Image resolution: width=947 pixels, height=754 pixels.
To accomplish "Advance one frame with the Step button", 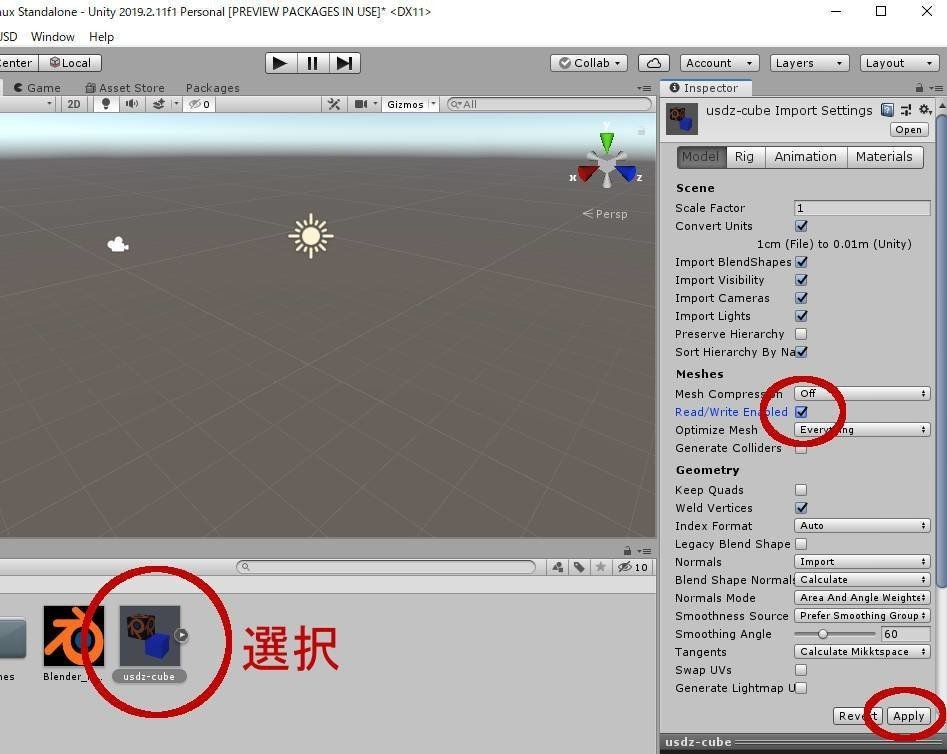I will [x=344, y=63].
